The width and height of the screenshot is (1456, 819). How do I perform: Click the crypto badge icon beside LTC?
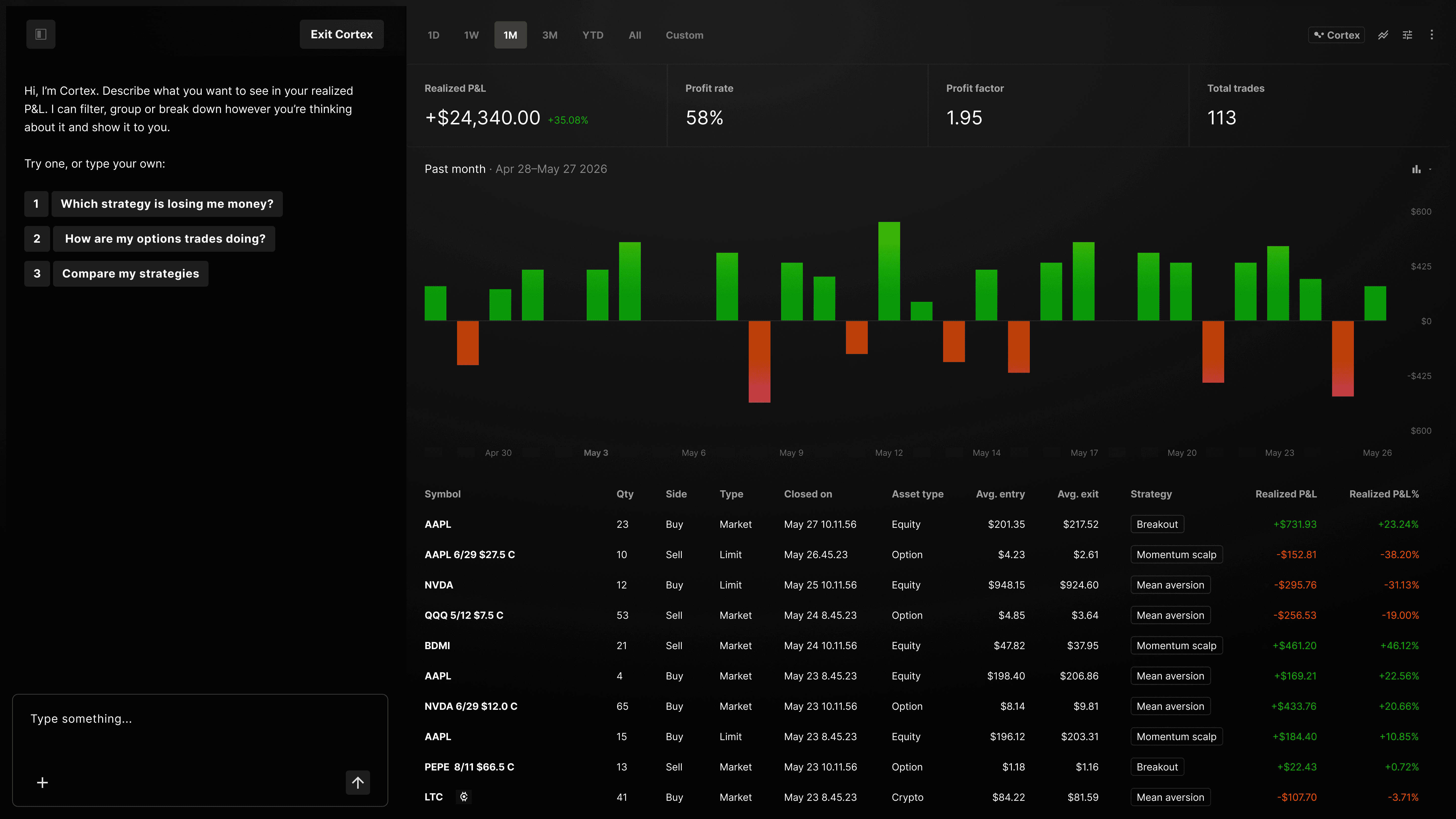(x=464, y=797)
